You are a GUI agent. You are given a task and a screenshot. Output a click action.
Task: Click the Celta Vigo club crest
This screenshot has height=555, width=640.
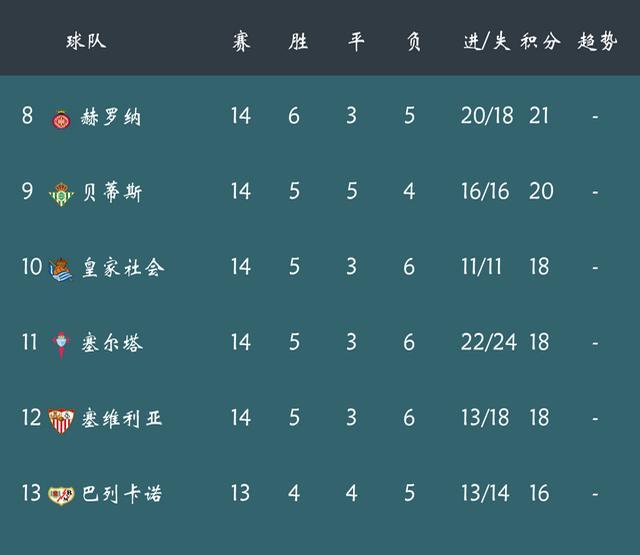(x=61, y=345)
